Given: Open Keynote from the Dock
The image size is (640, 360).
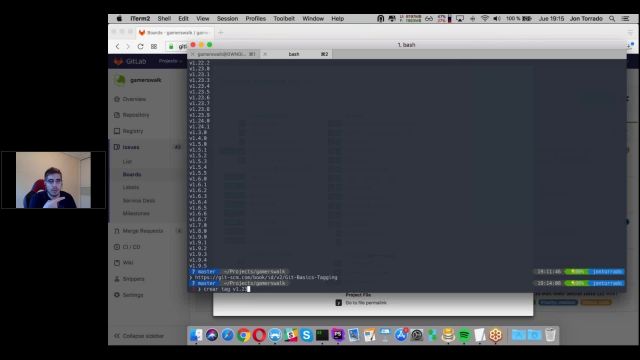Looking at the screenshot, I should point(385,335).
